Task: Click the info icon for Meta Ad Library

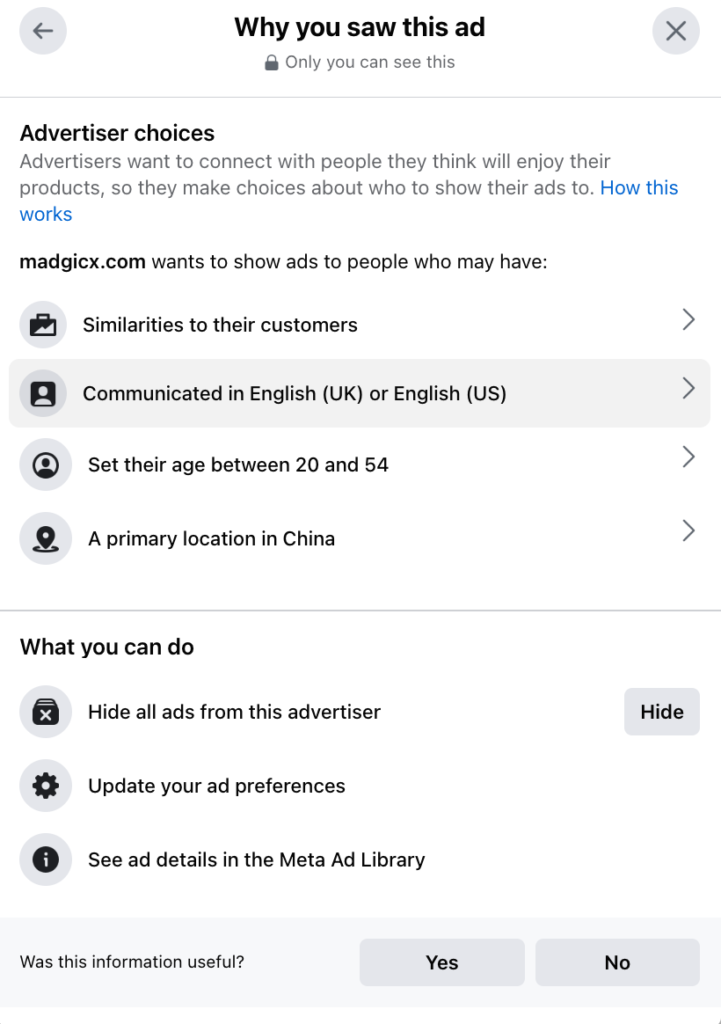Action: coord(46,859)
